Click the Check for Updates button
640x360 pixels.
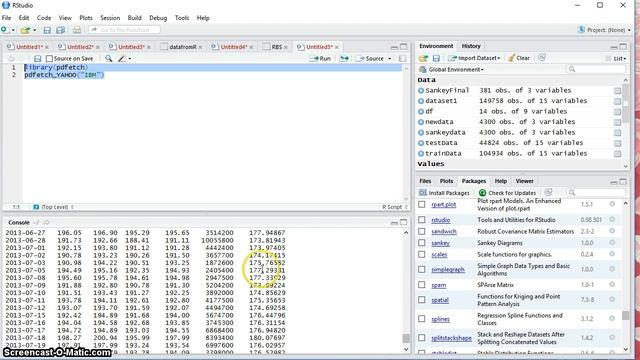tap(507, 193)
